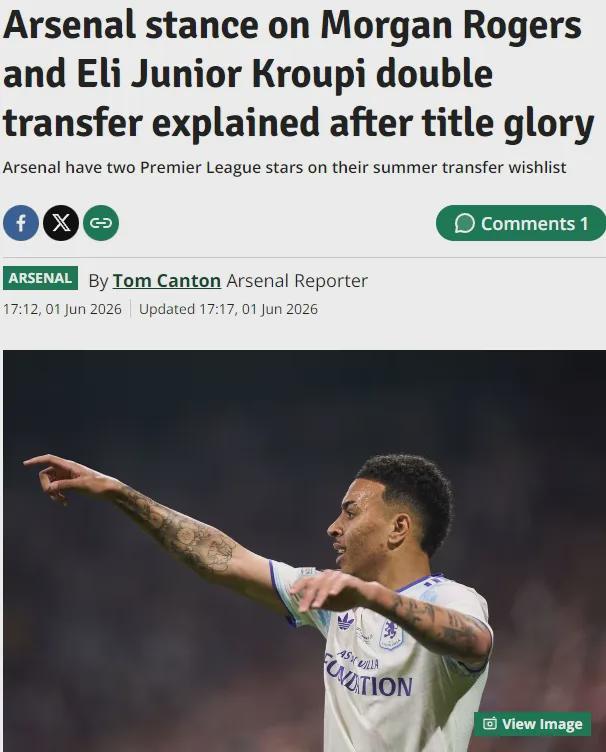Click the Foundation sponsor text on shirt
Image resolution: width=606 pixels, height=752 pixels.
(368, 681)
